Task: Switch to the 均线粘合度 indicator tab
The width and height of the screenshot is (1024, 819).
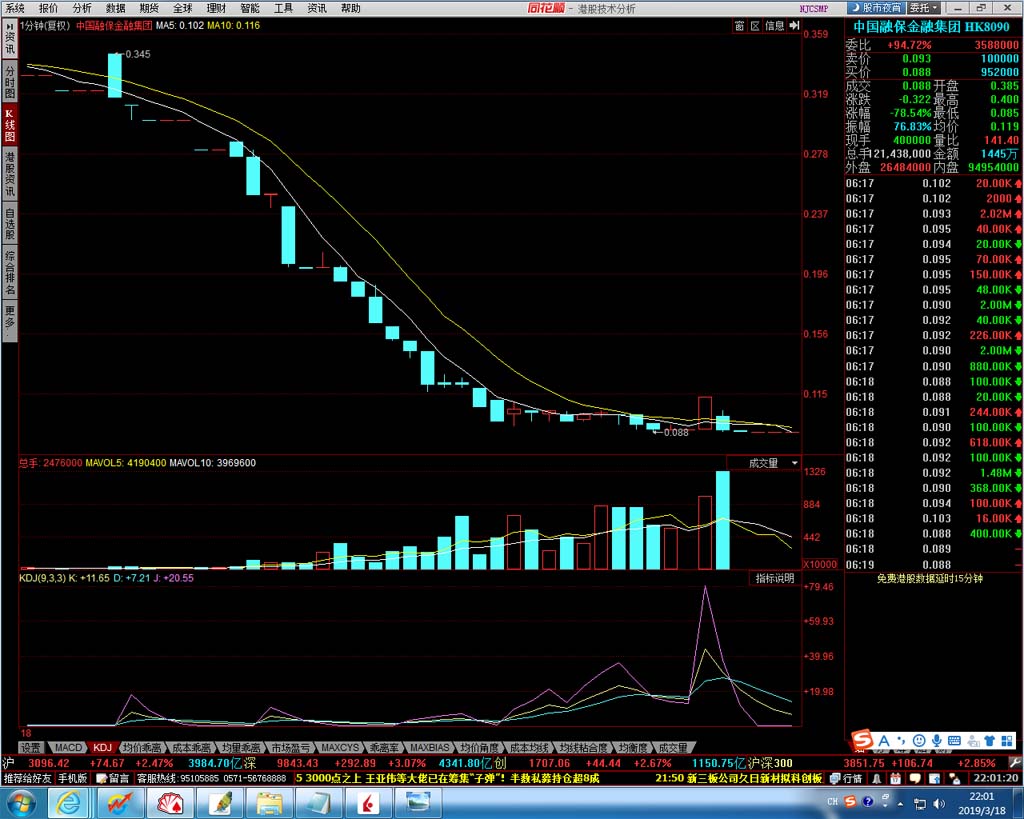Action: point(583,747)
